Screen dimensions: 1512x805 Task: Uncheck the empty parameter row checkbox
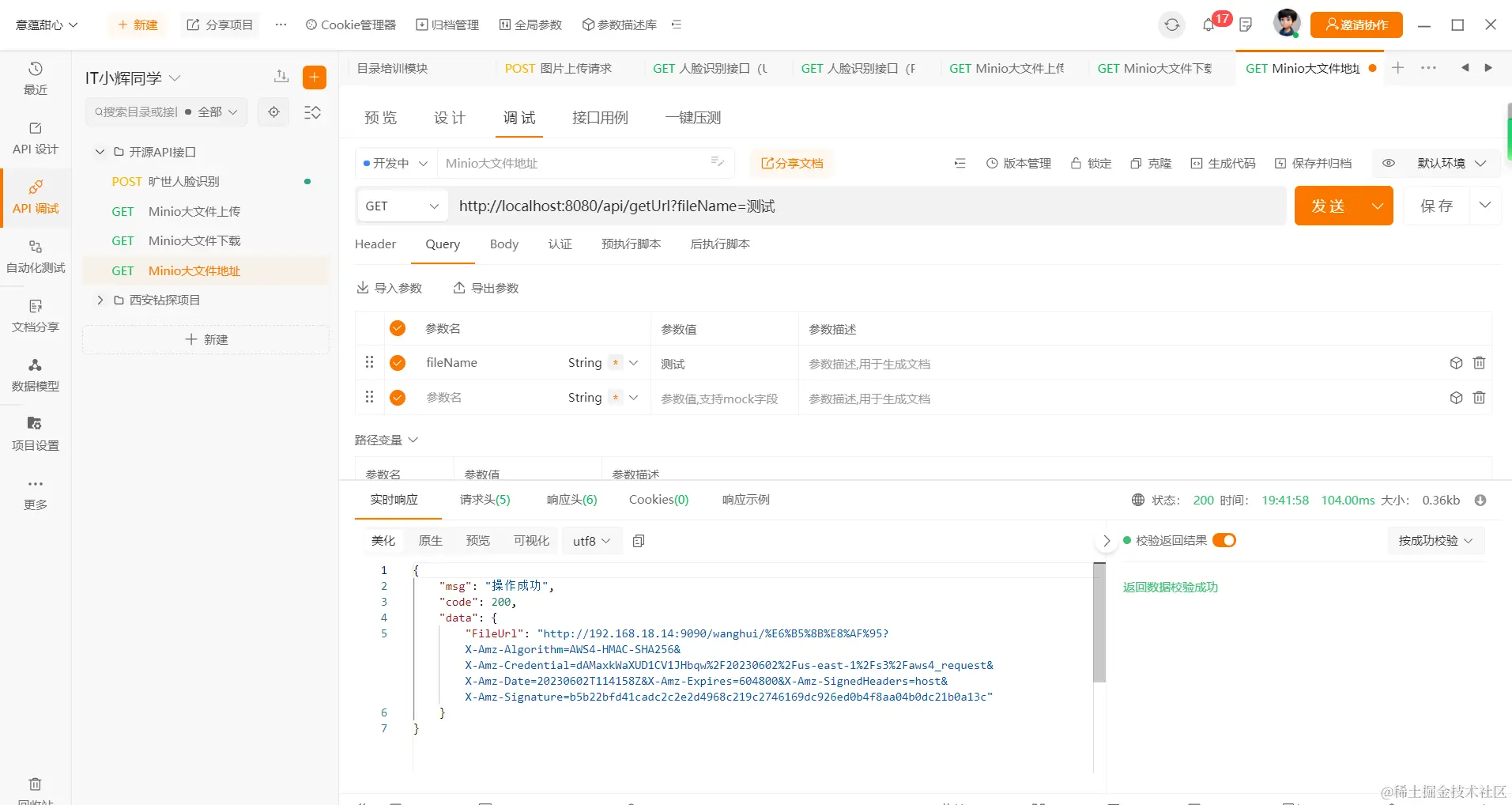point(398,398)
